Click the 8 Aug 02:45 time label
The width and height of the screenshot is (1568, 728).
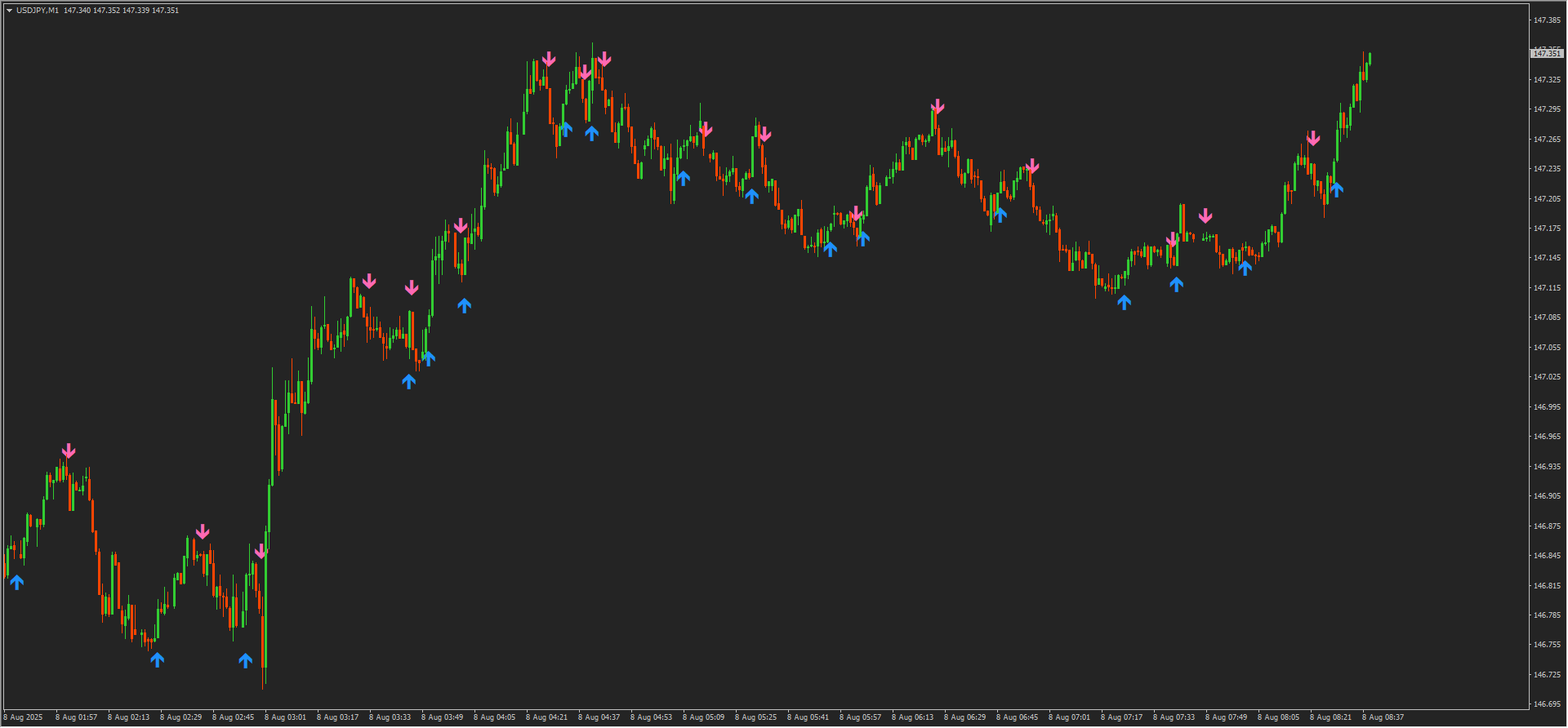point(233,718)
